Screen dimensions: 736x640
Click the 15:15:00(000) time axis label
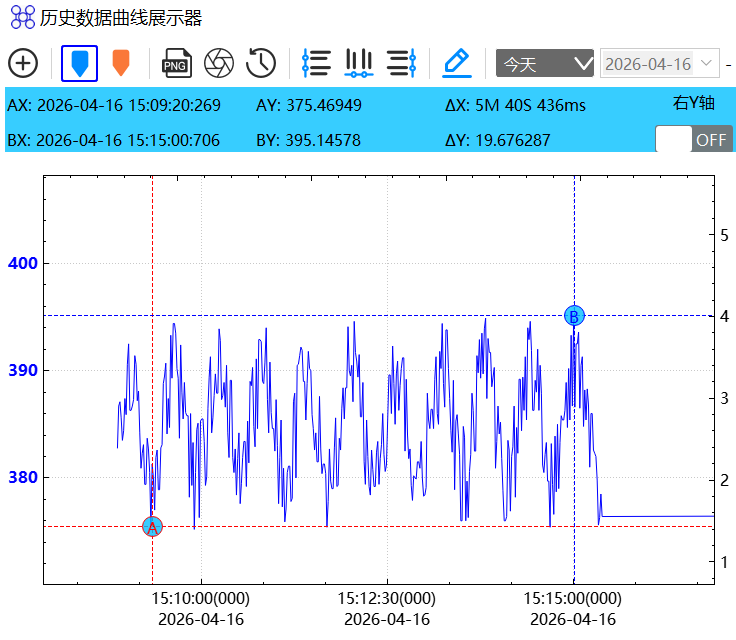[573, 599]
